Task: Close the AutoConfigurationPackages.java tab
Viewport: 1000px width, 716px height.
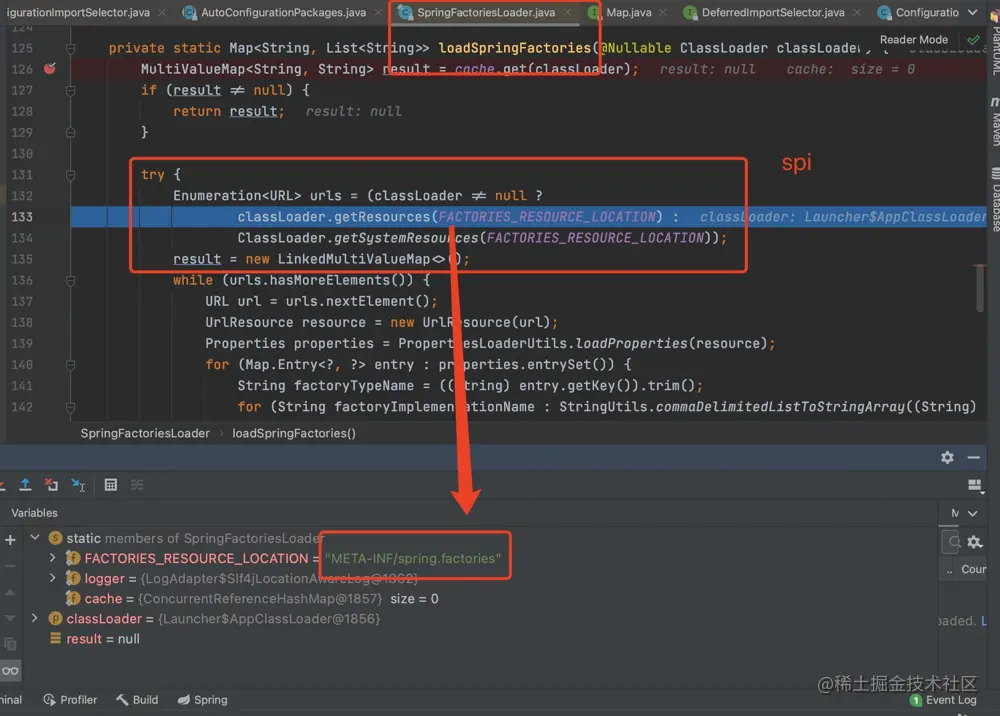Action: 378,12
